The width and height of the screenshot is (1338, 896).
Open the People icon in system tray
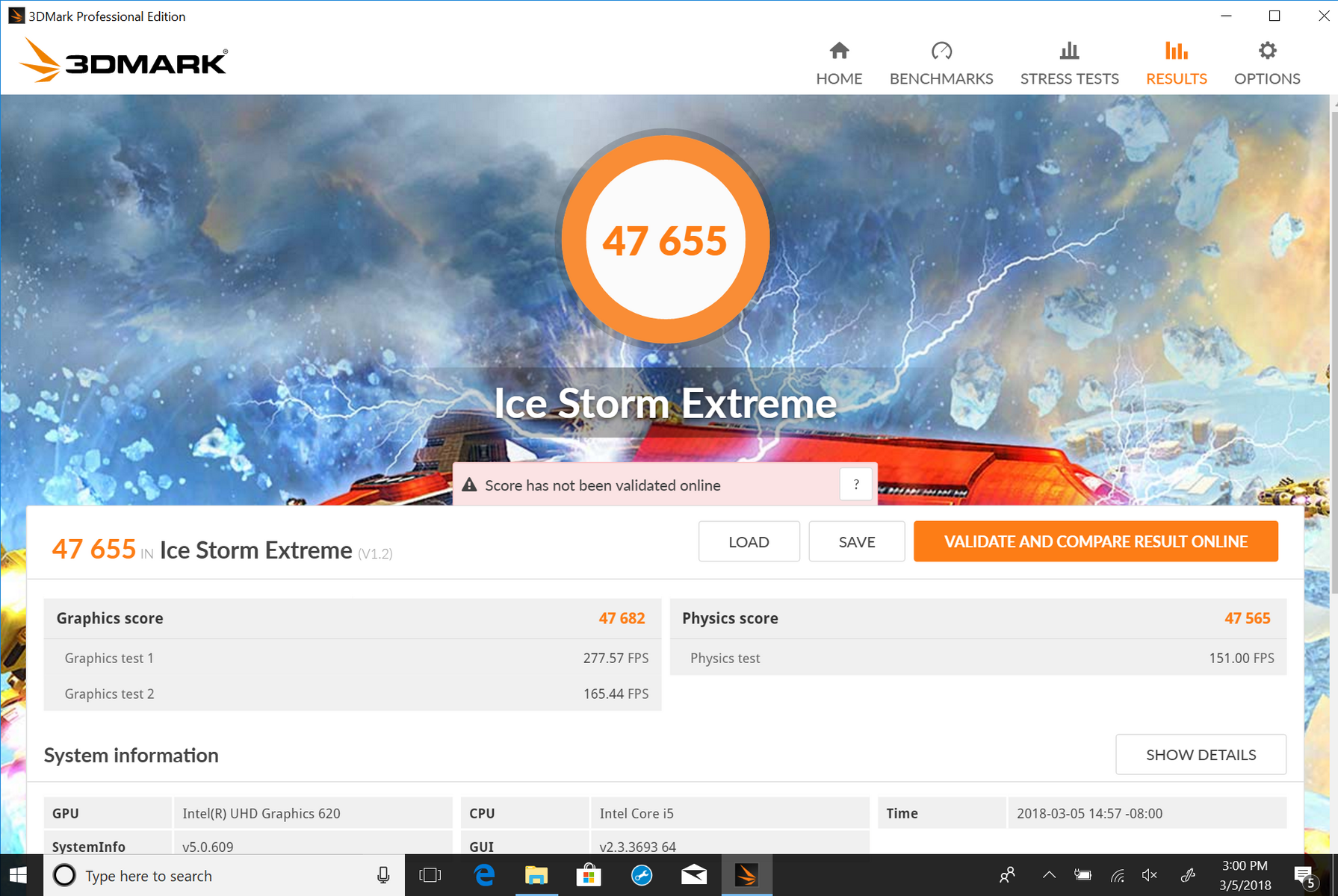1007,875
